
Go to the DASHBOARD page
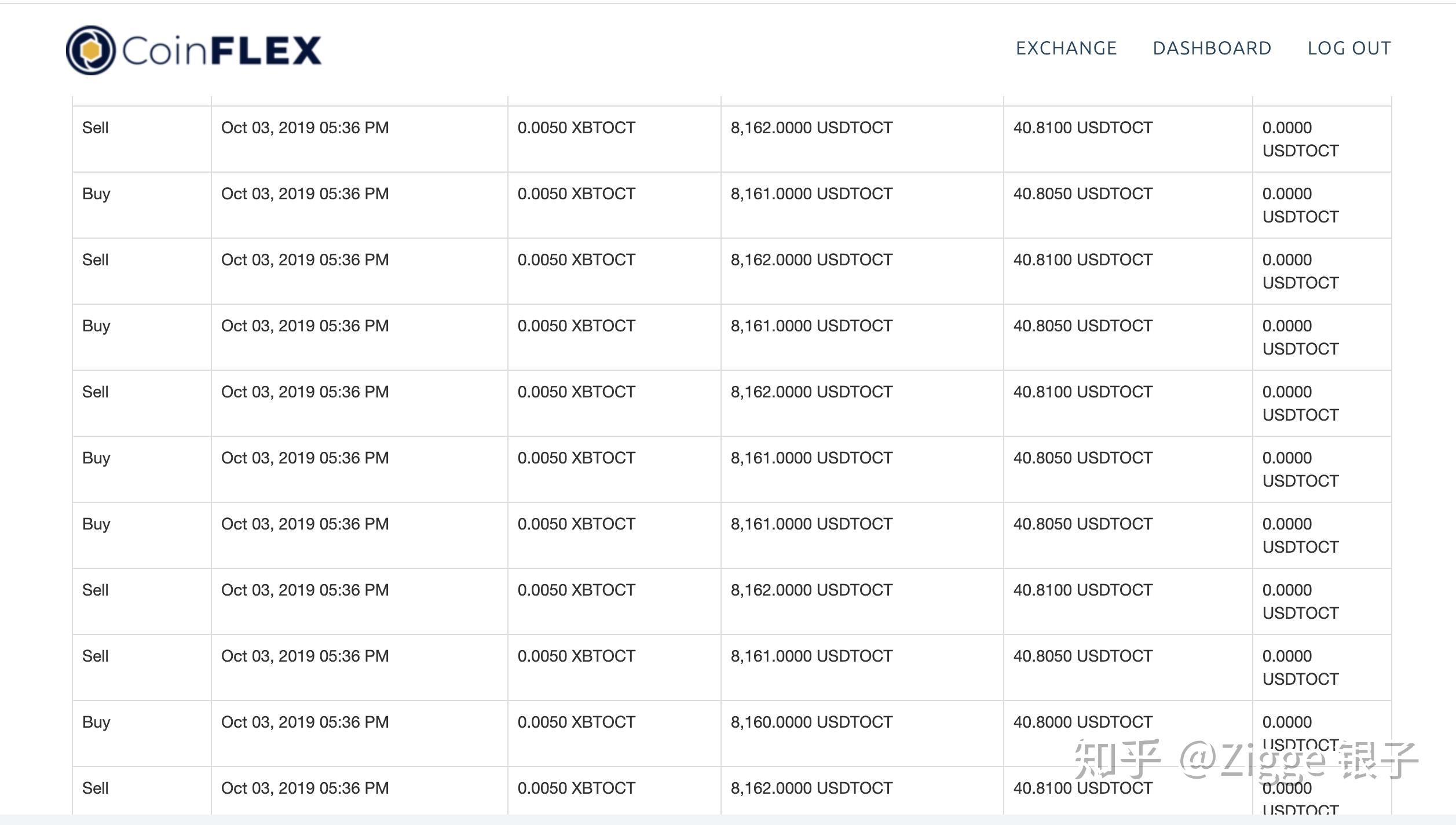[1212, 48]
